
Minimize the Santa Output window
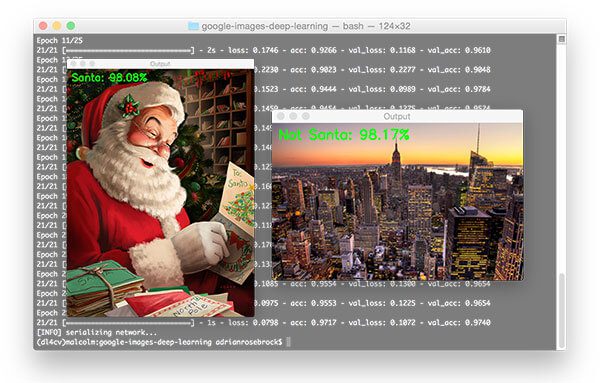83,64
